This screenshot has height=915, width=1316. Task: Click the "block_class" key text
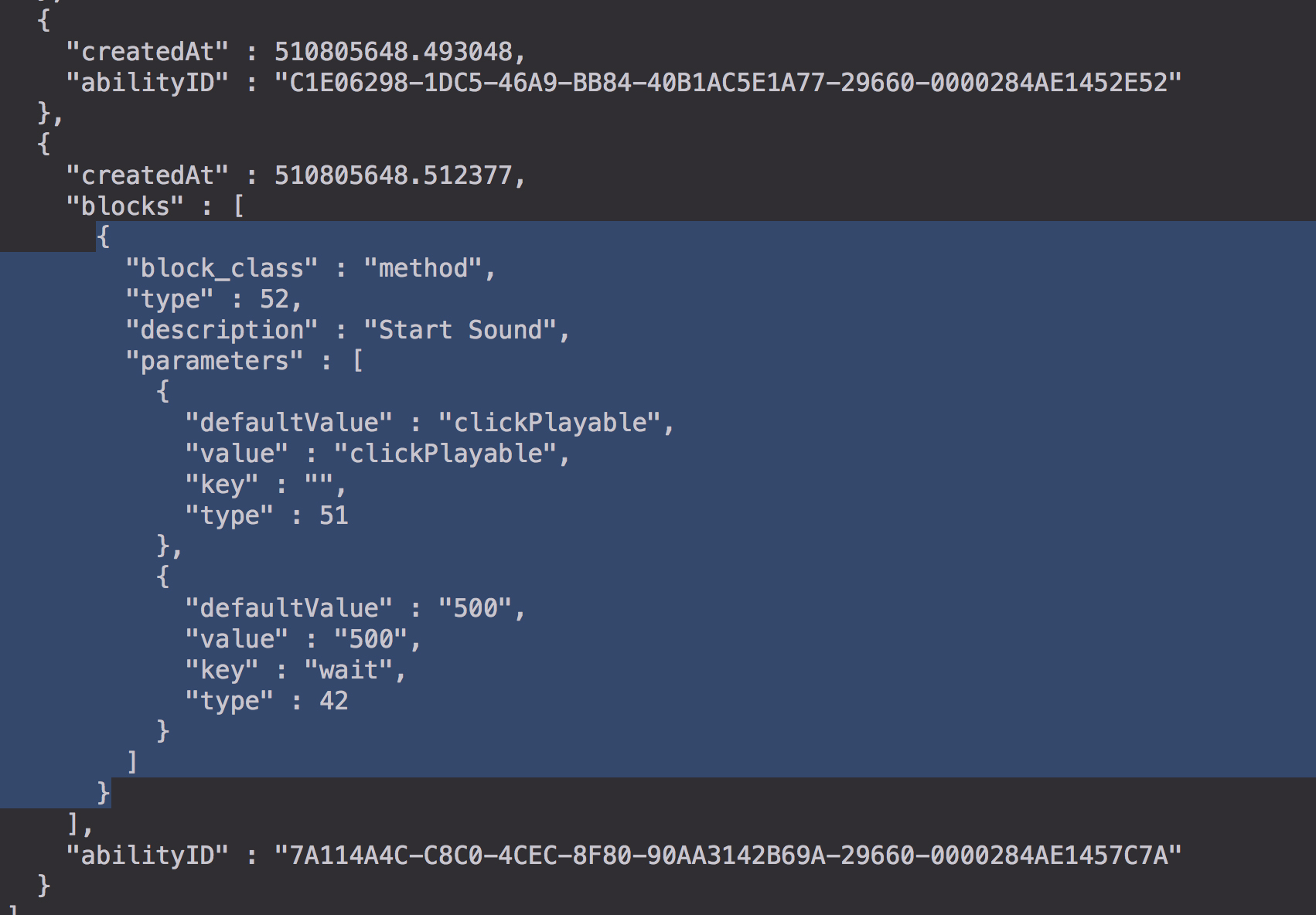click(x=221, y=268)
